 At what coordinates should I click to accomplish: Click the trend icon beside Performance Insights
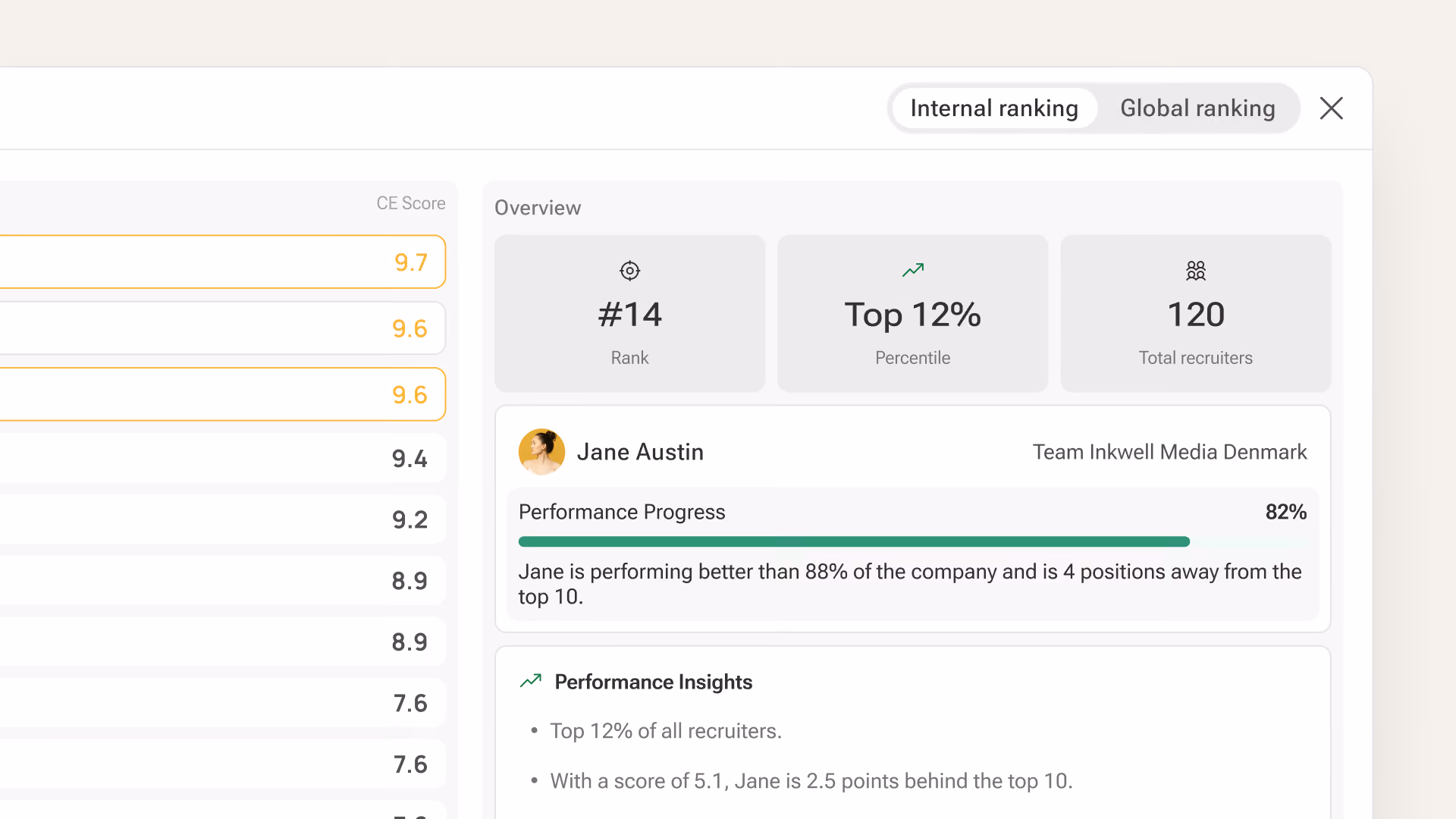531,681
